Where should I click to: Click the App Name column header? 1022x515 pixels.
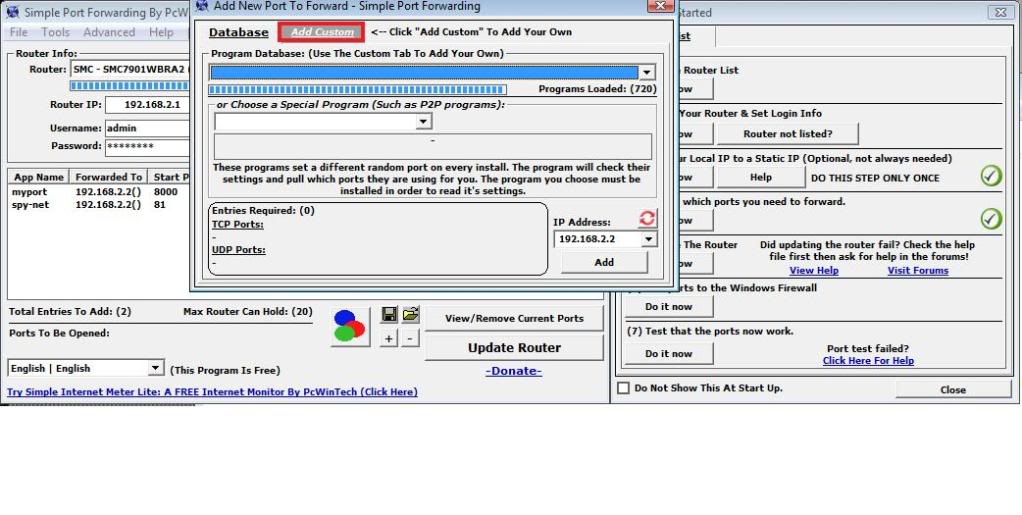pos(39,177)
